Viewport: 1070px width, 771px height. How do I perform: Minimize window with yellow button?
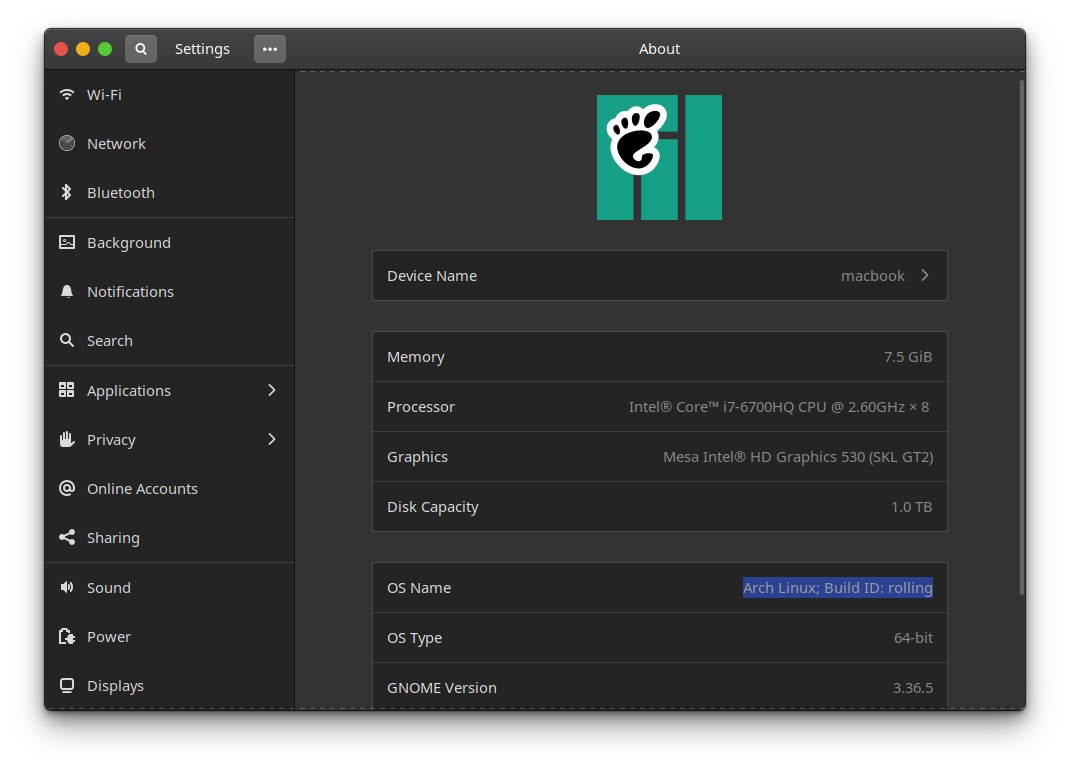click(x=83, y=49)
